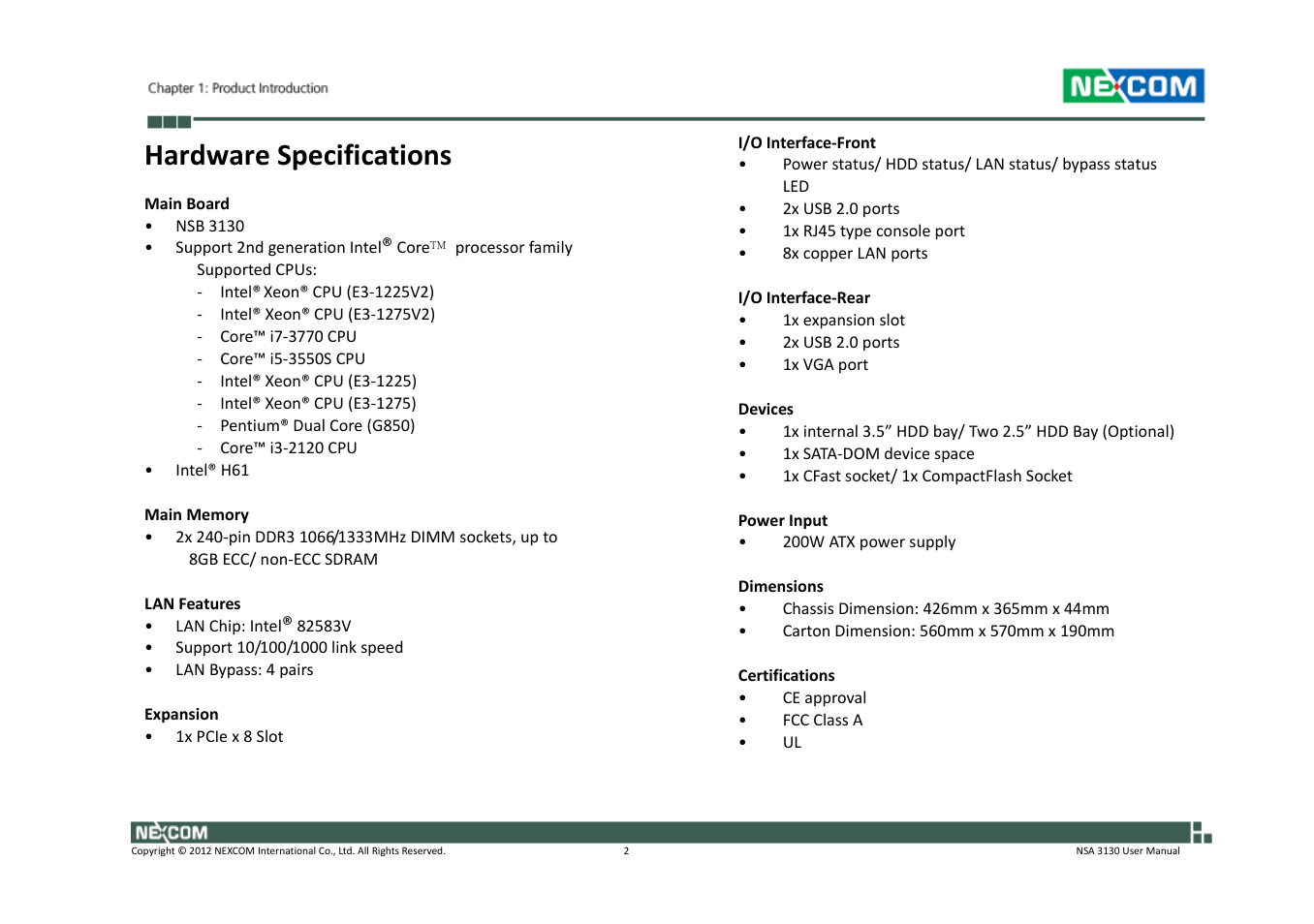Image resolution: width=1314 pixels, height=924 pixels.
Task: Click the Support 2nd generation Intel Core line
Action: (x=374, y=247)
